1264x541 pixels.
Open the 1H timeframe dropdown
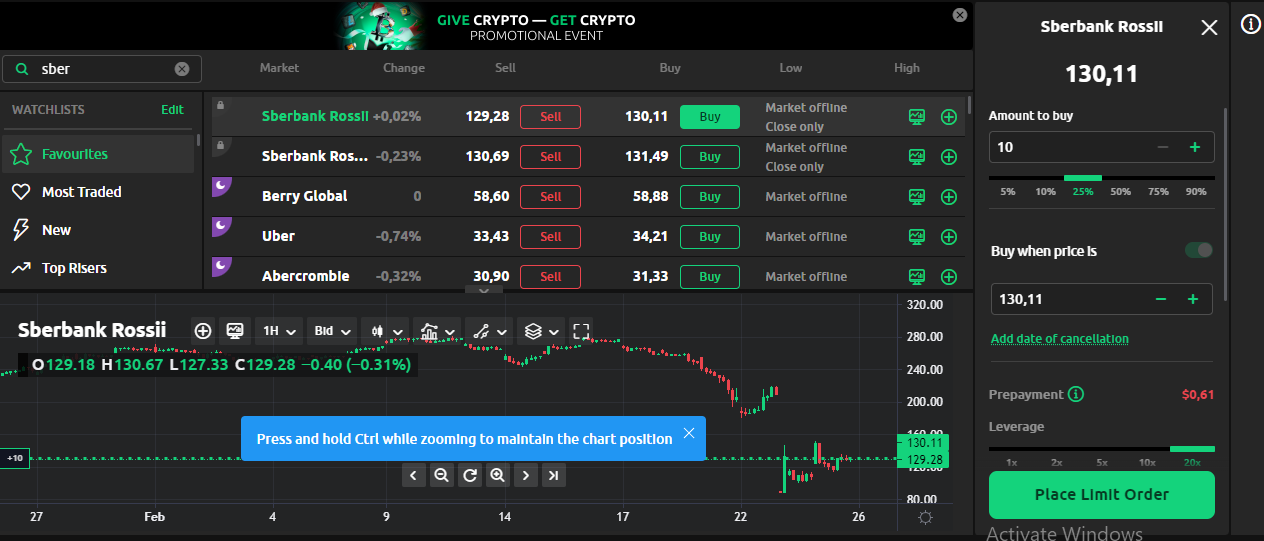pyautogui.click(x=280, y=330)
